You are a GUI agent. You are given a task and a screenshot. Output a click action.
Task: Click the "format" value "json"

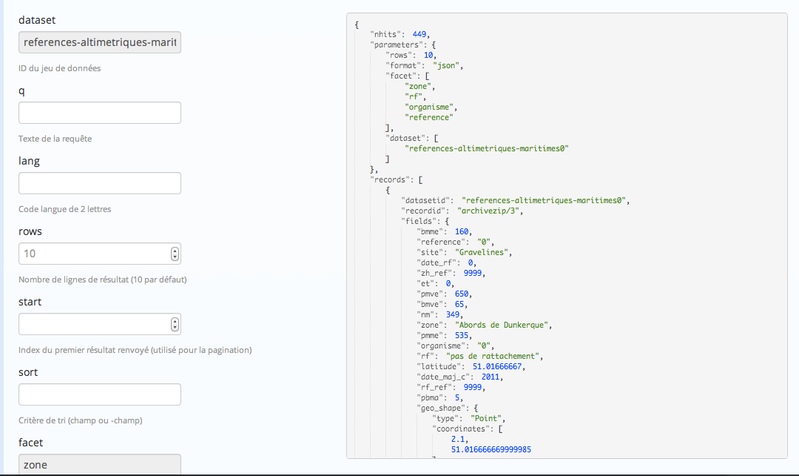coord(446,65)
